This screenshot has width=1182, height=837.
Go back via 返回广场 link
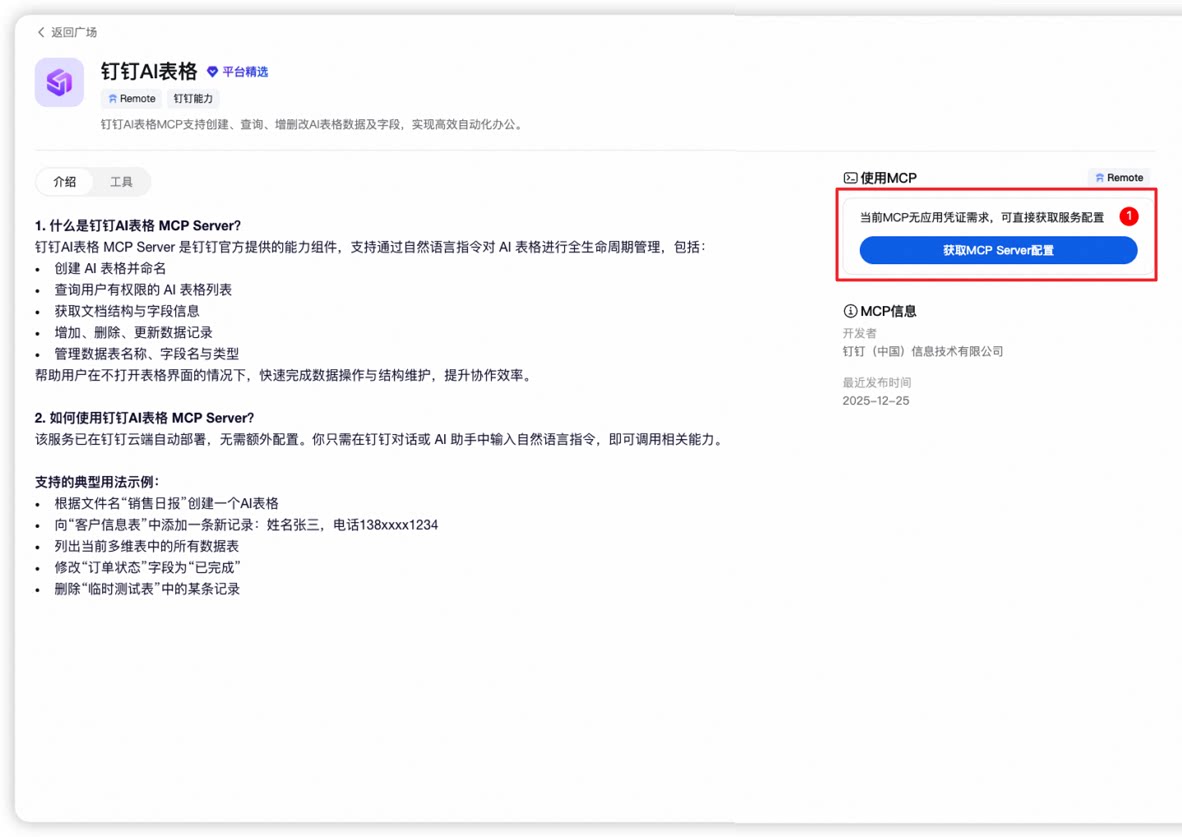click(67, 32)
